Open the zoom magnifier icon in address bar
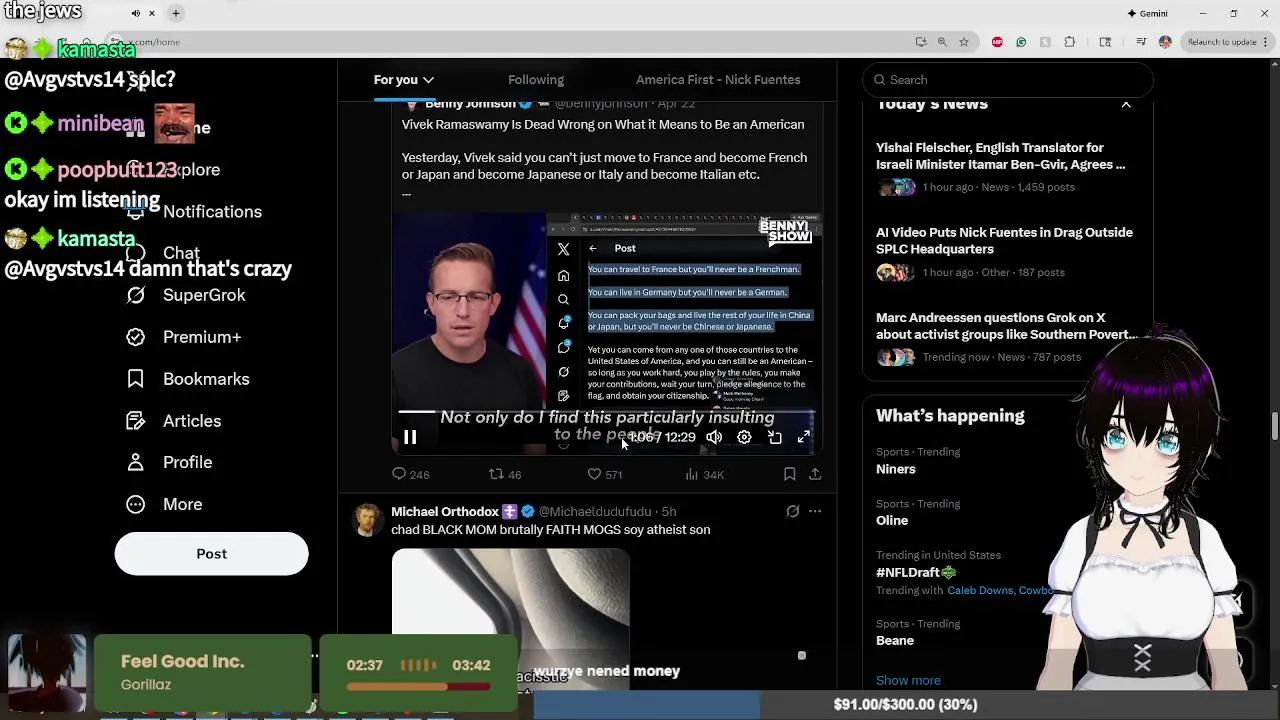 click(x=942, y=42)
